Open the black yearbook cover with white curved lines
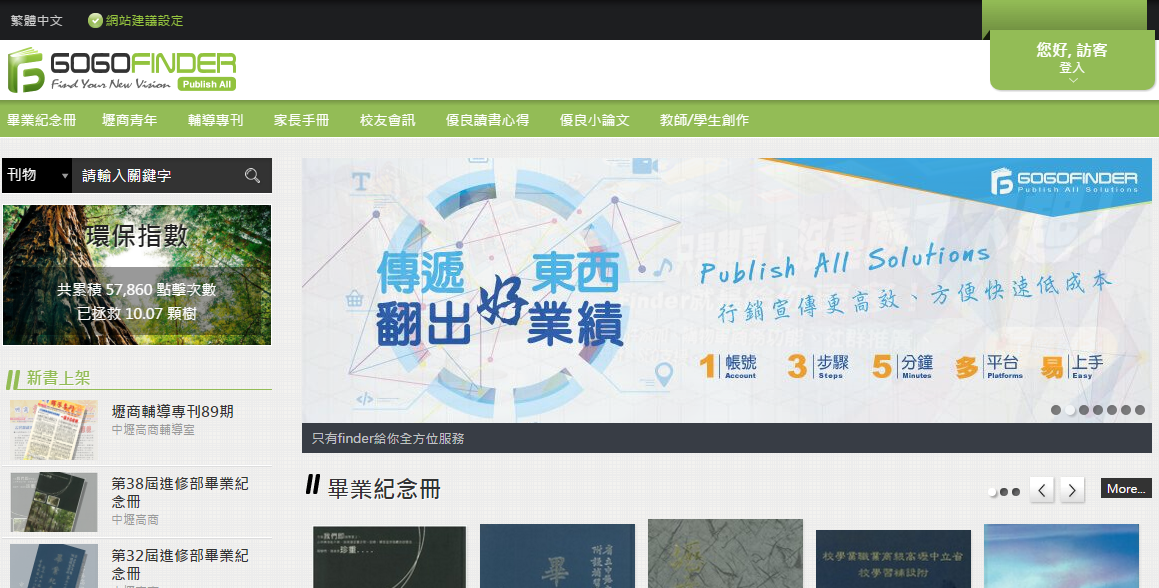1159x588 pixels. [x=390, y=557]
